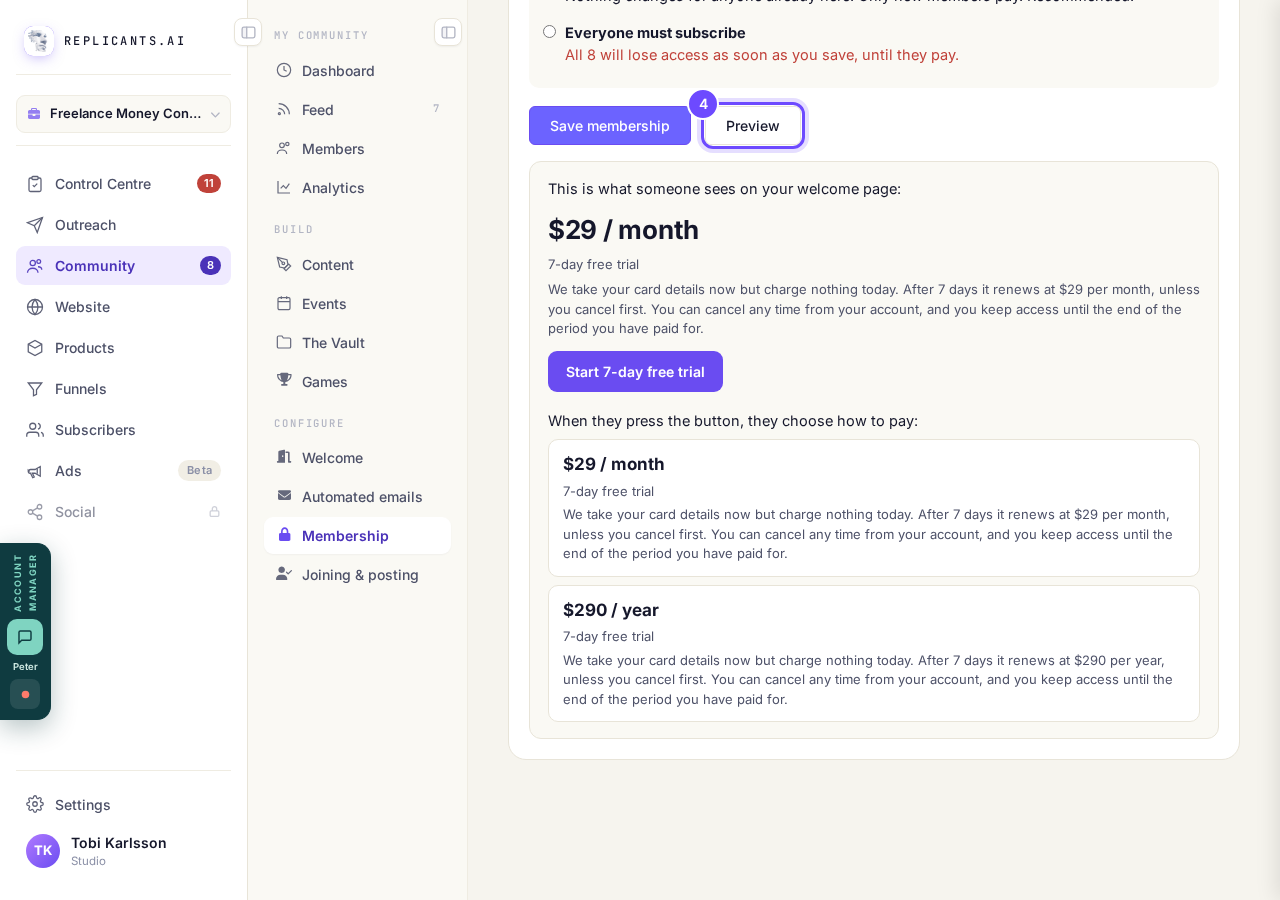Click the Events calendar icon
The height and width of the screenshot is (900, 1280).
(284, 303)
